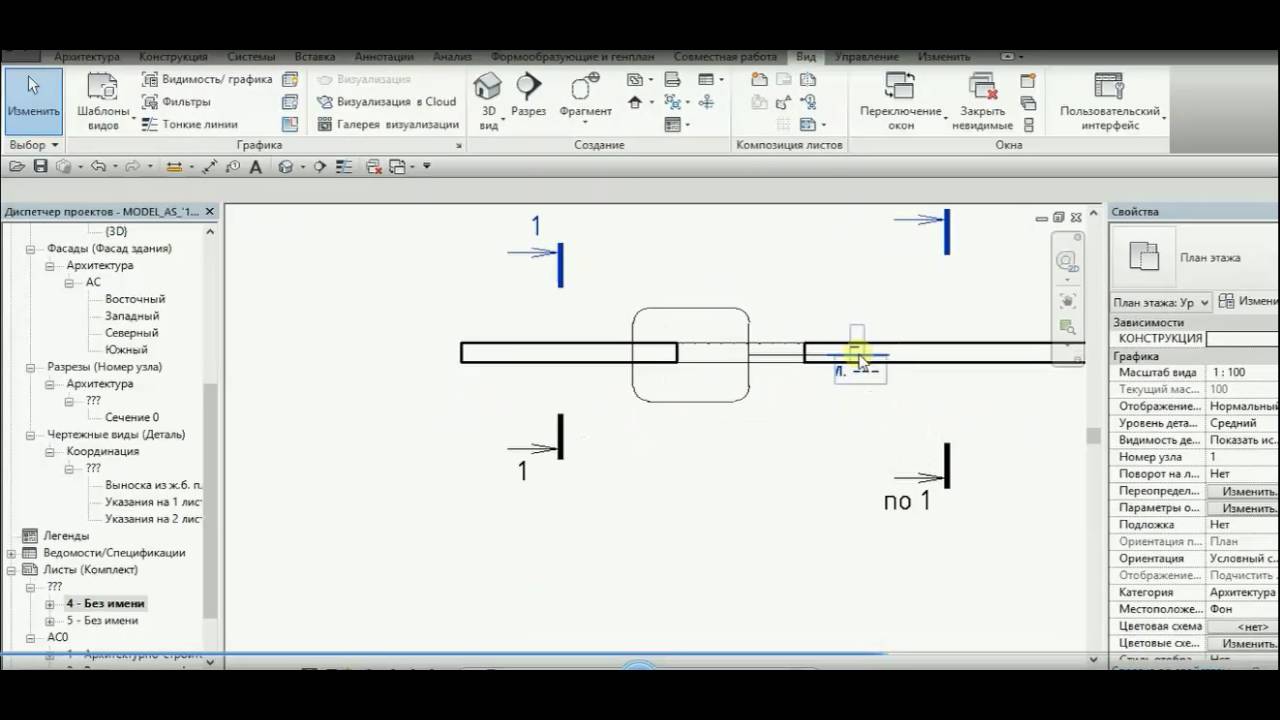Click the Разрез section tool

click(x=528, y=96)
